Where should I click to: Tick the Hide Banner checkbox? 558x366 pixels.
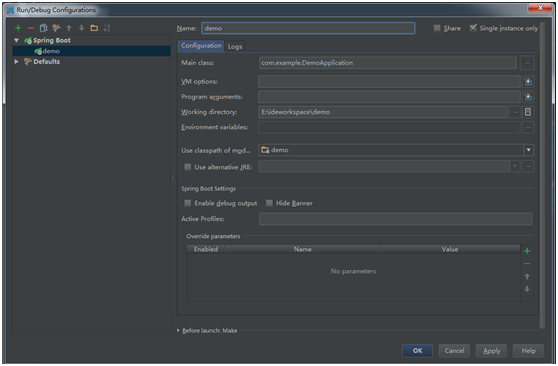(x=269, y=203)
